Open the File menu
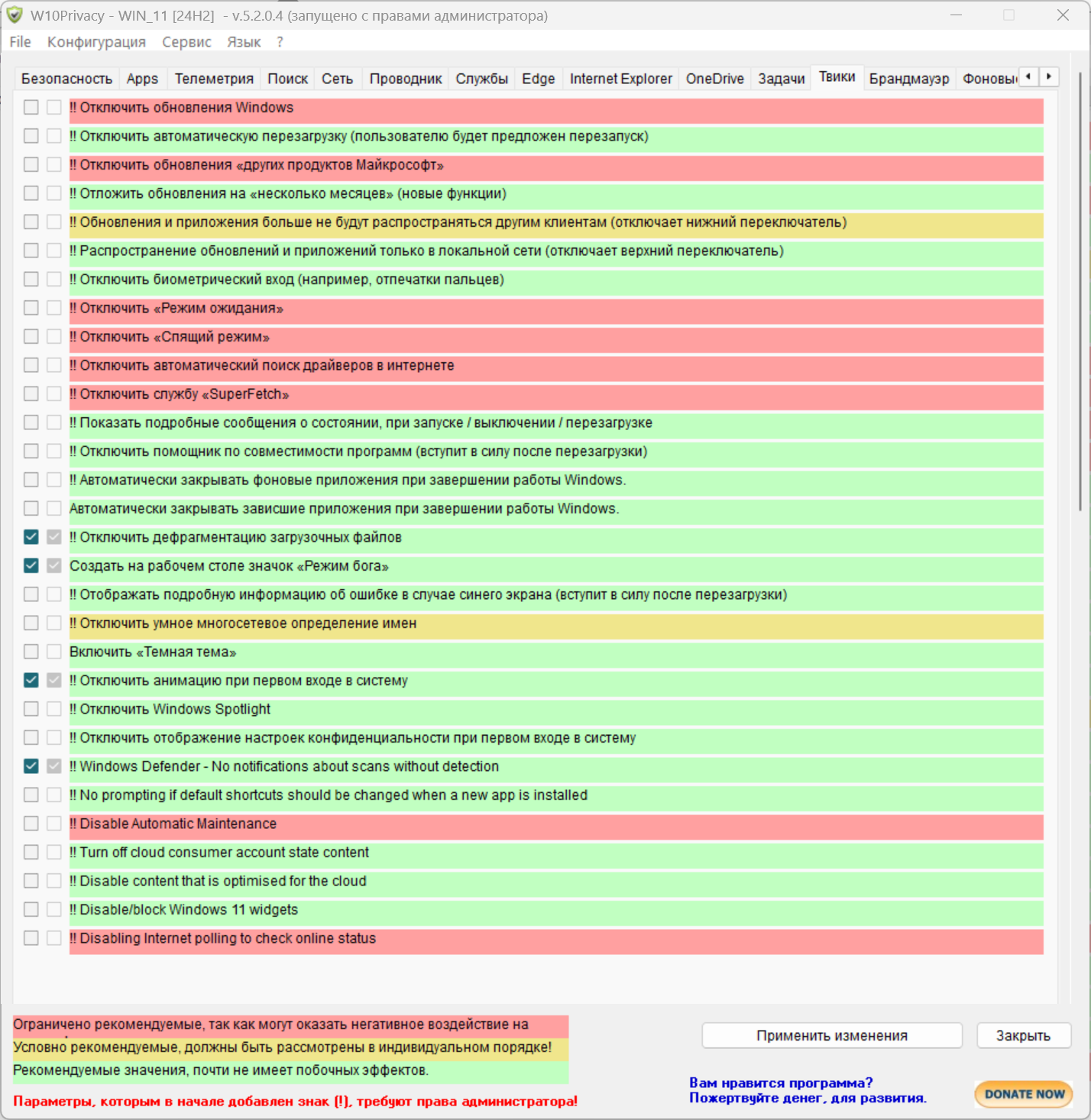 21,42
